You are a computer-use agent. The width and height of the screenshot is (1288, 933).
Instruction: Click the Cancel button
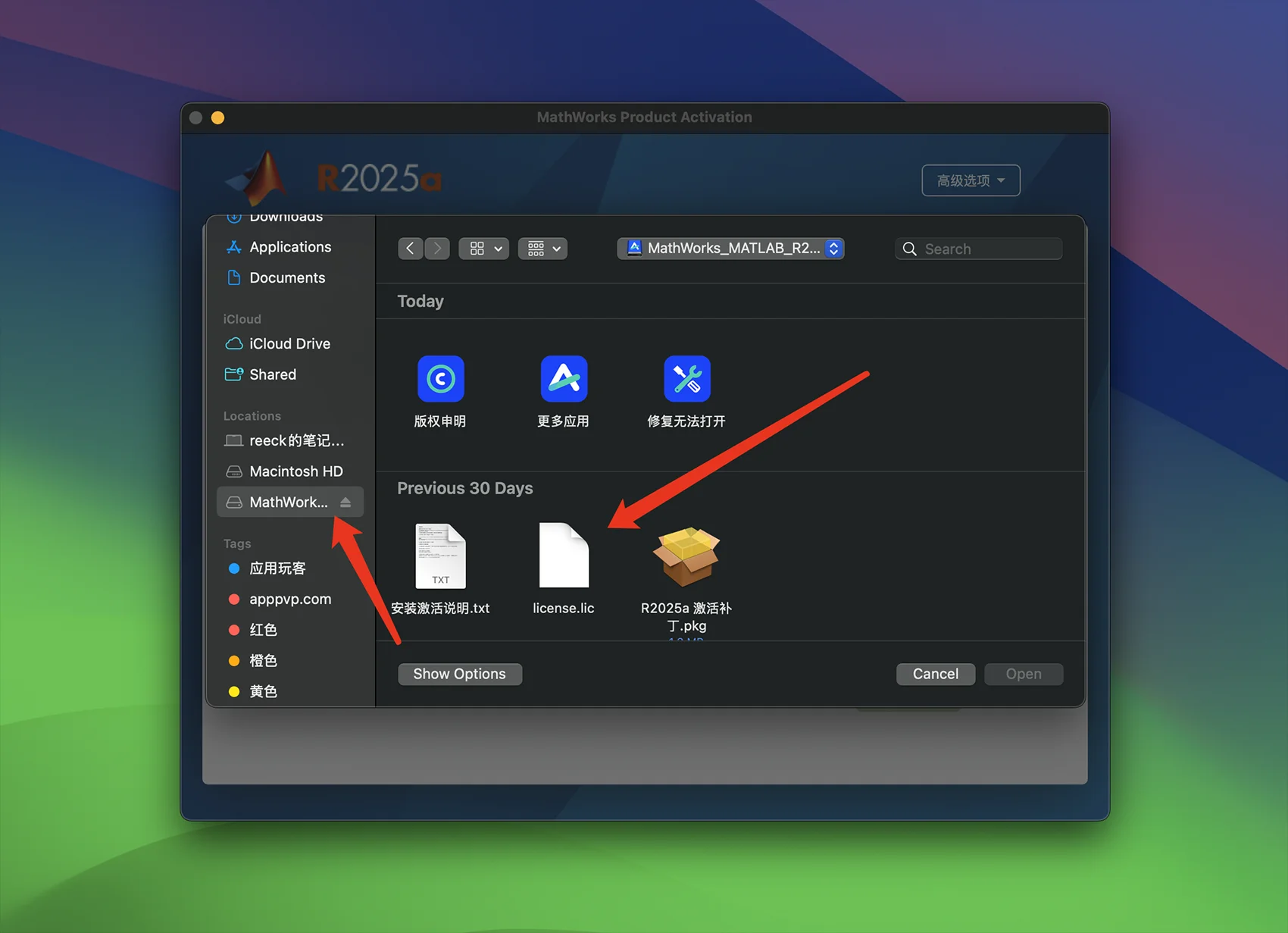pos(936,674)
